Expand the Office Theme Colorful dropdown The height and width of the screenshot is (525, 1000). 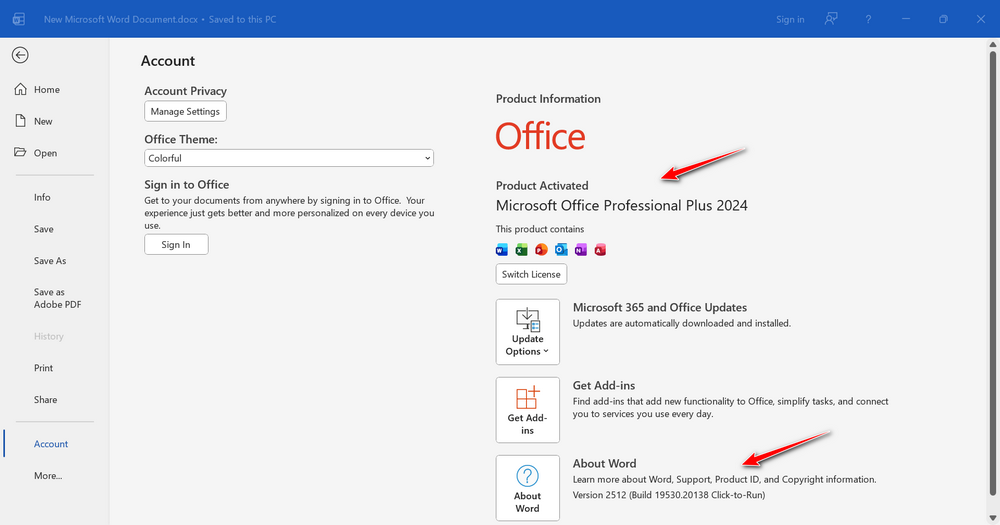point(289,158)
